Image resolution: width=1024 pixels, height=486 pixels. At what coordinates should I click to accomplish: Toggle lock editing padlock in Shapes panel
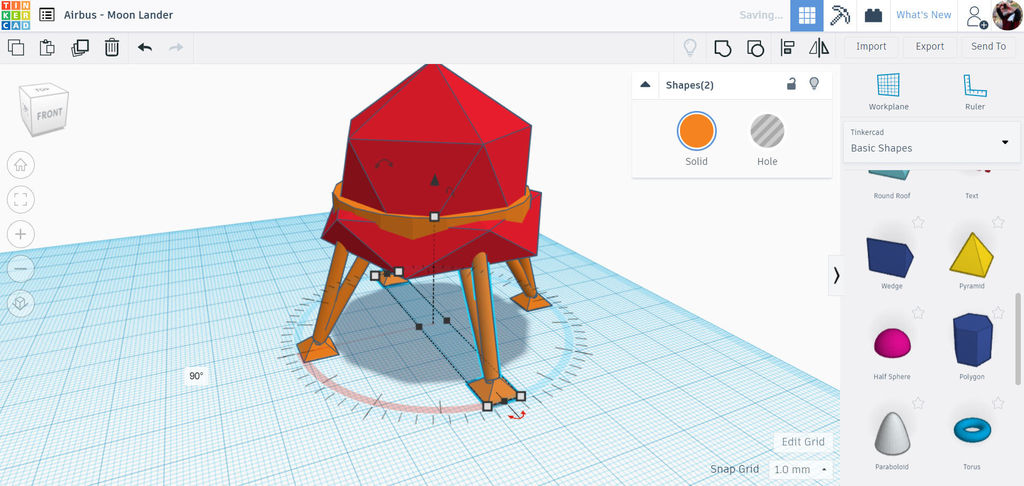click(x=791, y=84)
